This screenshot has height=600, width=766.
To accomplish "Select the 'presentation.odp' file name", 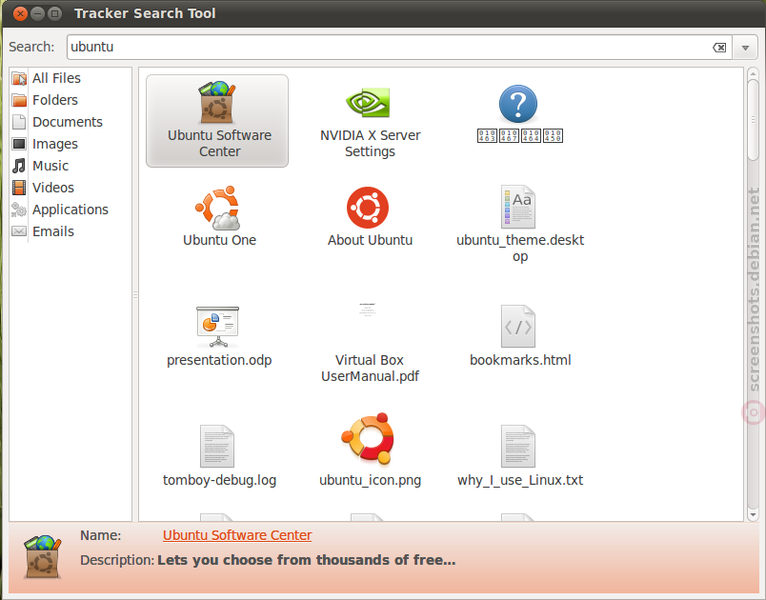I will [x=219, y=361].
